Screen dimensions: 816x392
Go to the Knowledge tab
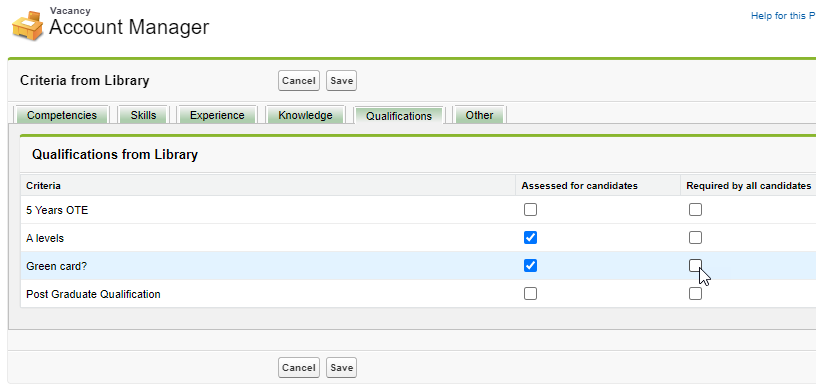[305, 115]
